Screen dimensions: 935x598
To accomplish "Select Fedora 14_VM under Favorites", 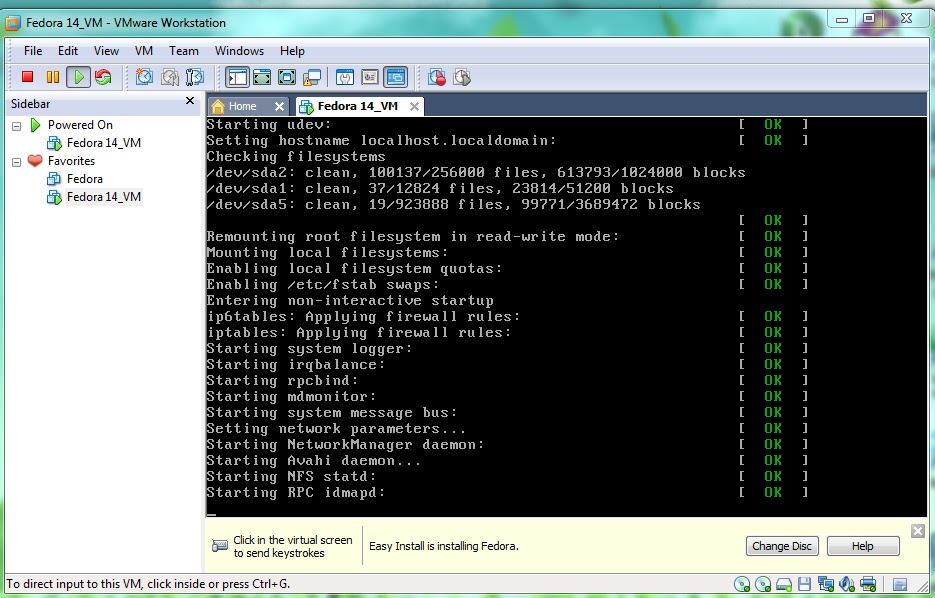I will (x=104, y=197).
